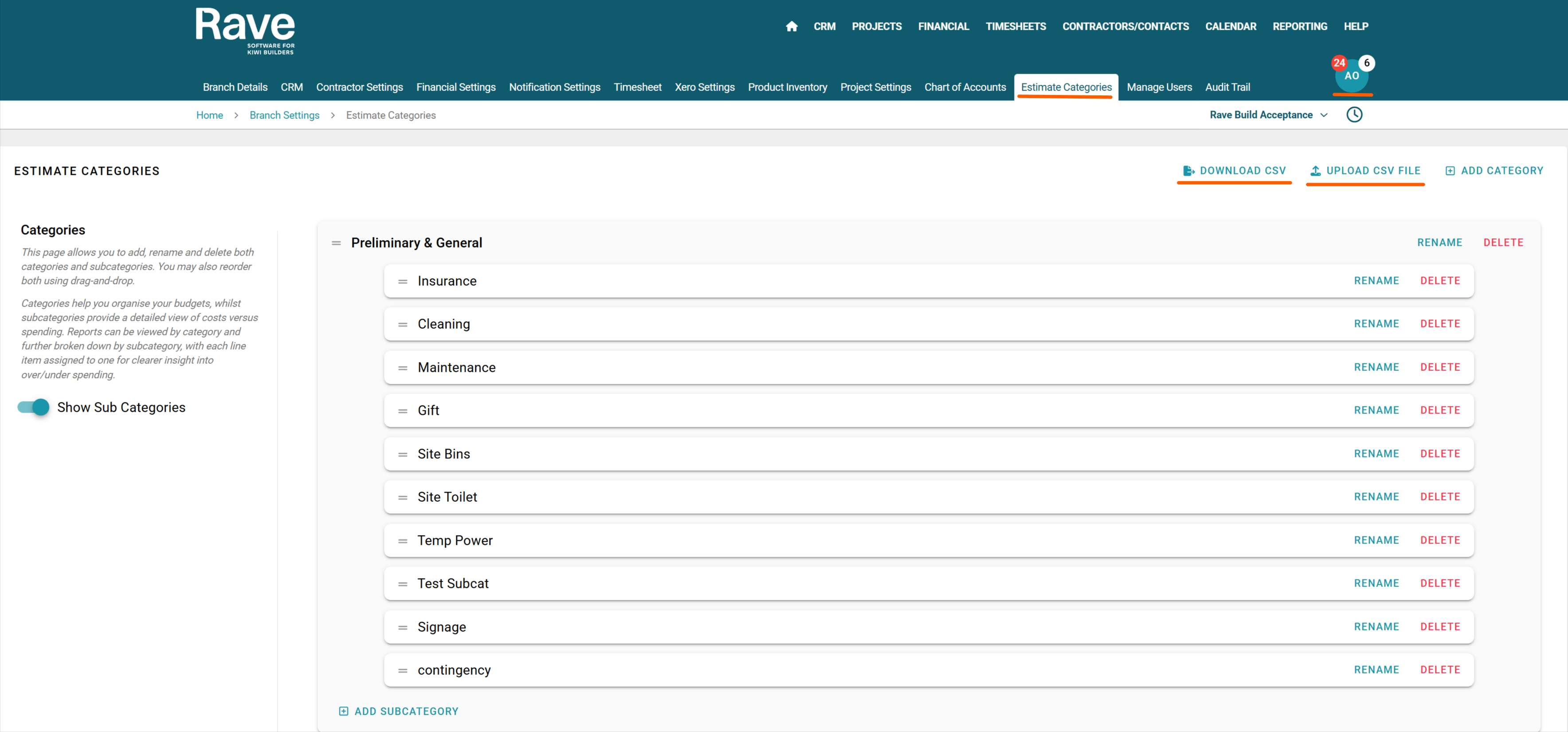Open the Reporting menu
The width and height of the screenshot is (1568, 732).
click(1300, 26)
